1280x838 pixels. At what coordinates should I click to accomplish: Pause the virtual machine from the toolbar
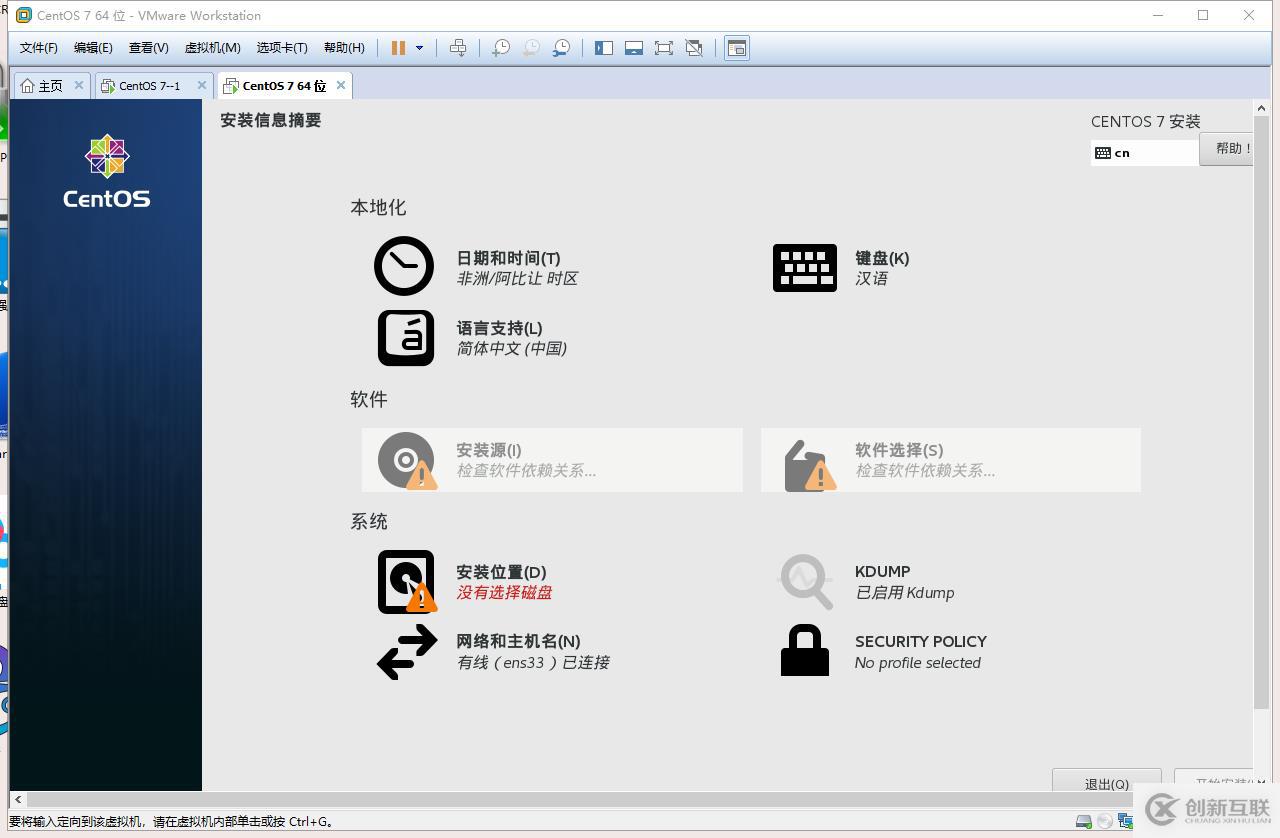click(398, 48)
